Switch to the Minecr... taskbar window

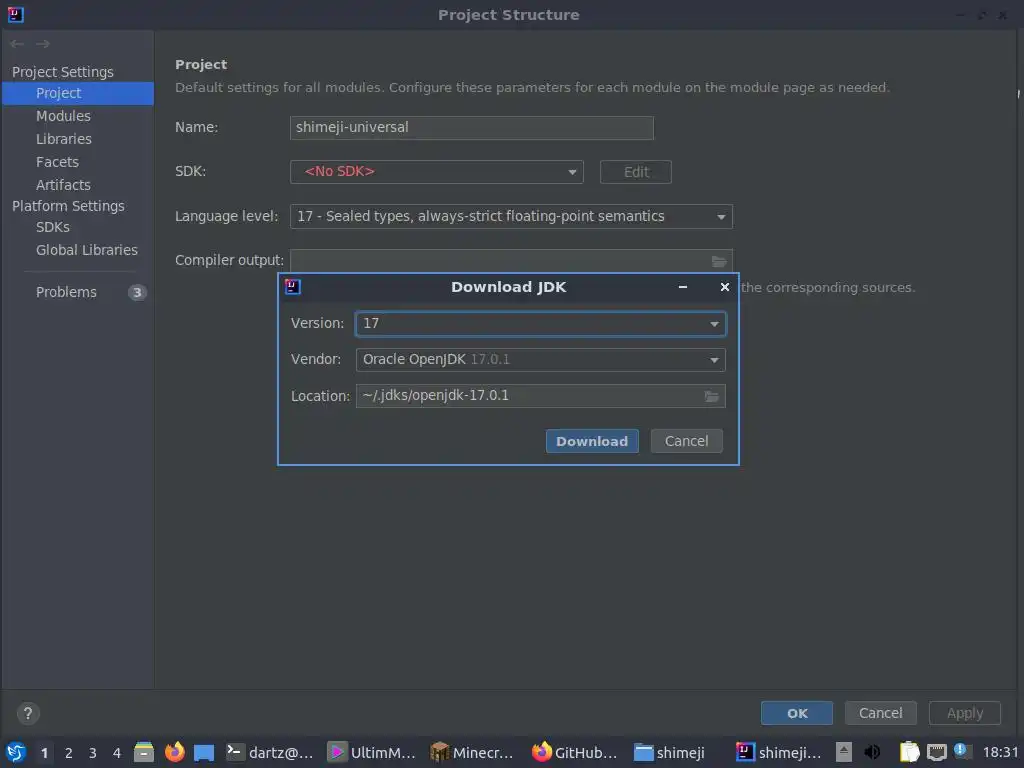point(472,752)
